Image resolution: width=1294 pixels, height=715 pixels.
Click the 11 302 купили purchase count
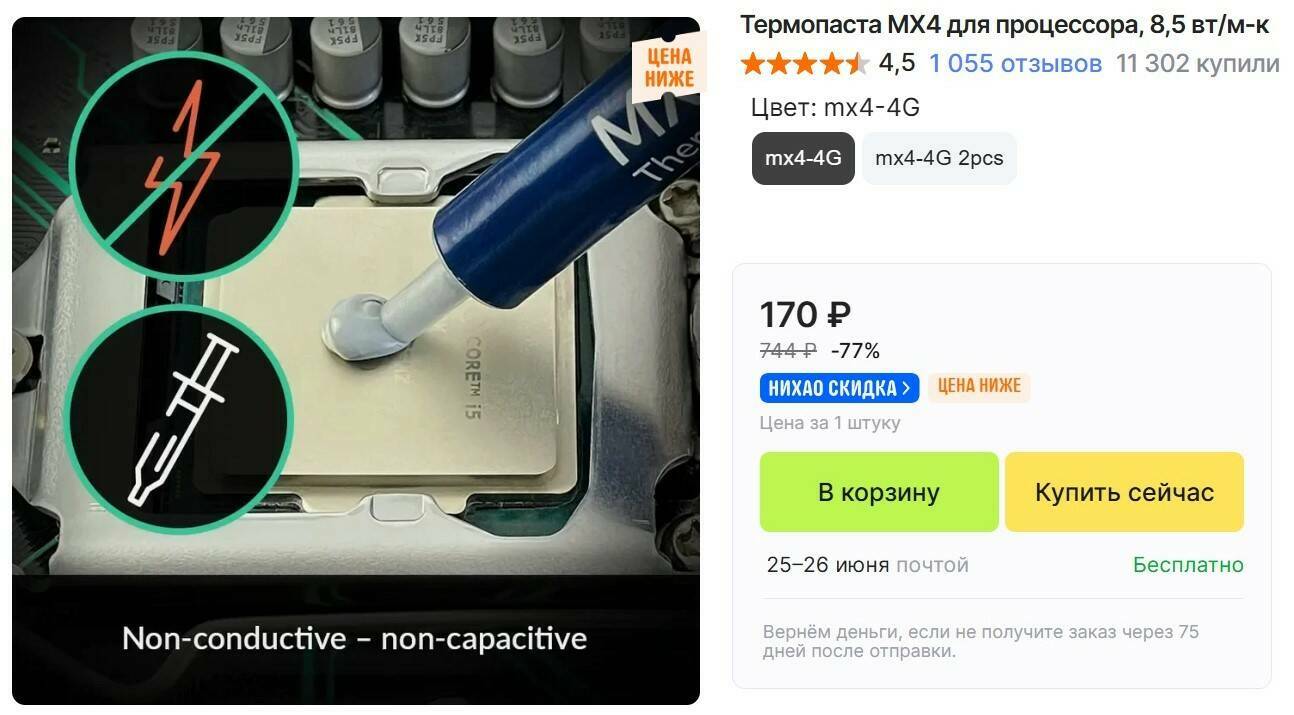tap(1198, 64)
